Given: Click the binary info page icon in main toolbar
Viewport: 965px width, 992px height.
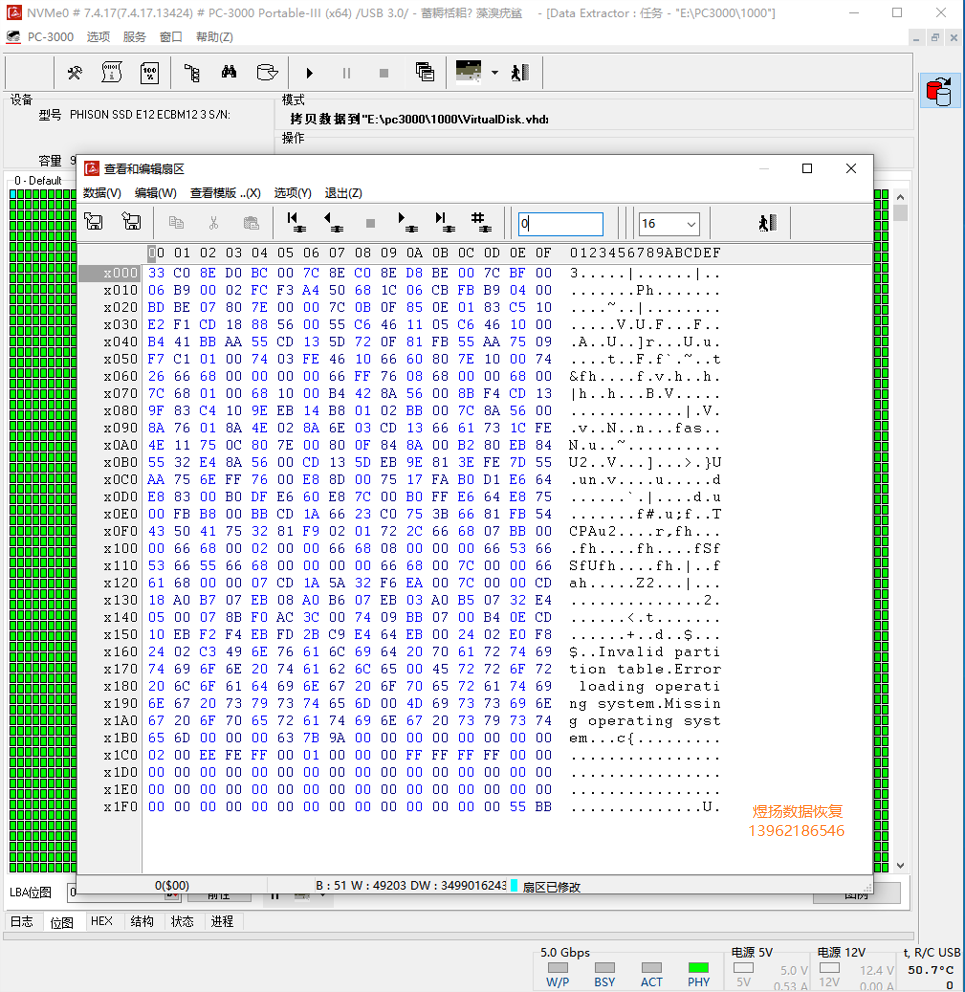Looking at the screenshot, I should tap(112, 73).
